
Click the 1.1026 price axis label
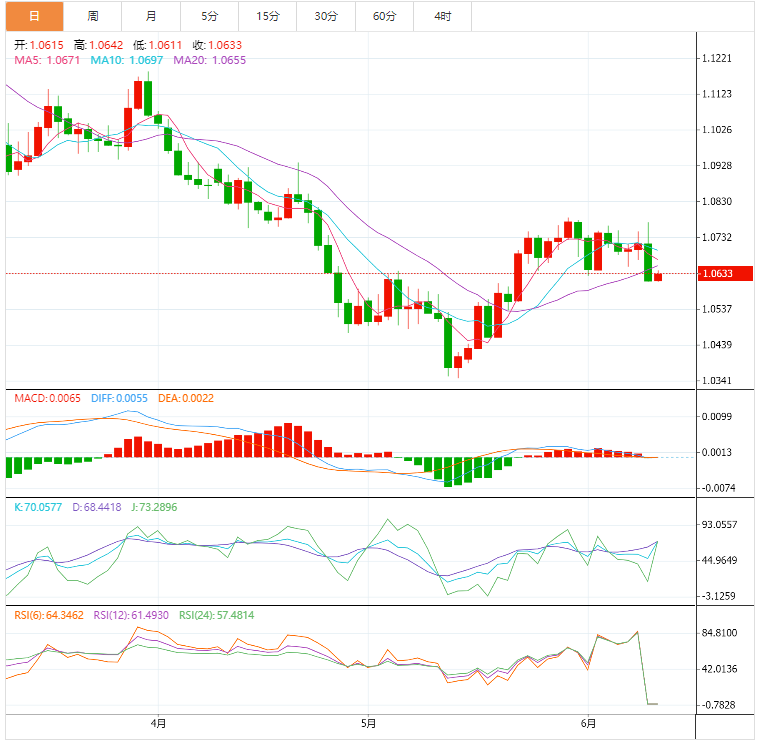[x=717, y=130]
